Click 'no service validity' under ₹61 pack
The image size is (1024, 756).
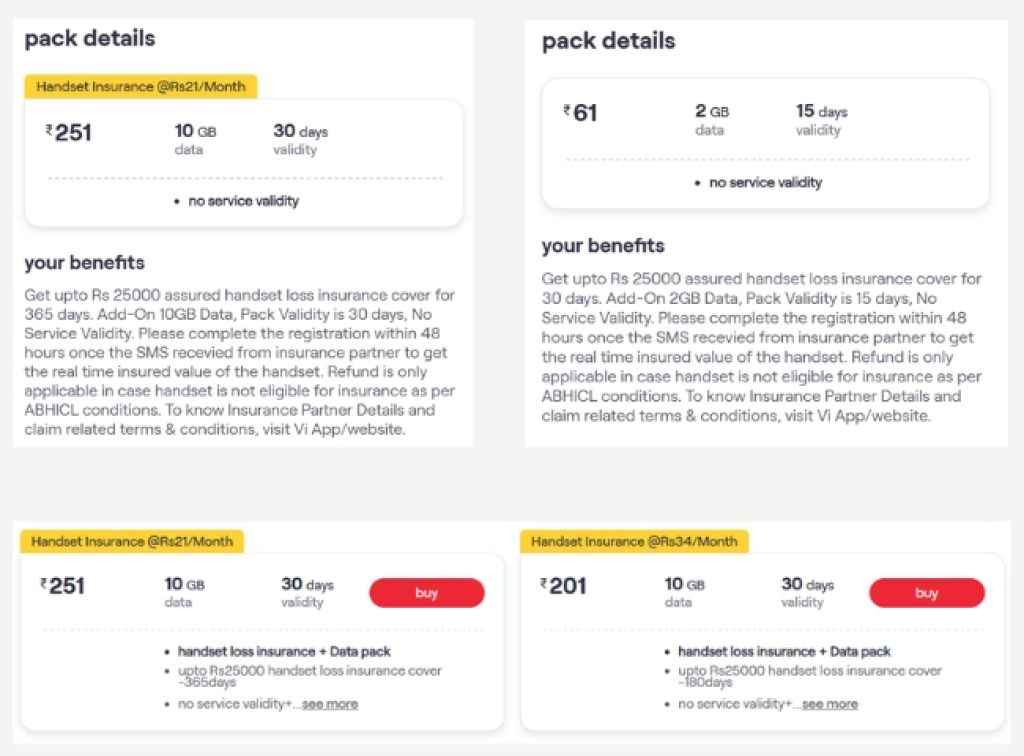point(765,183)
